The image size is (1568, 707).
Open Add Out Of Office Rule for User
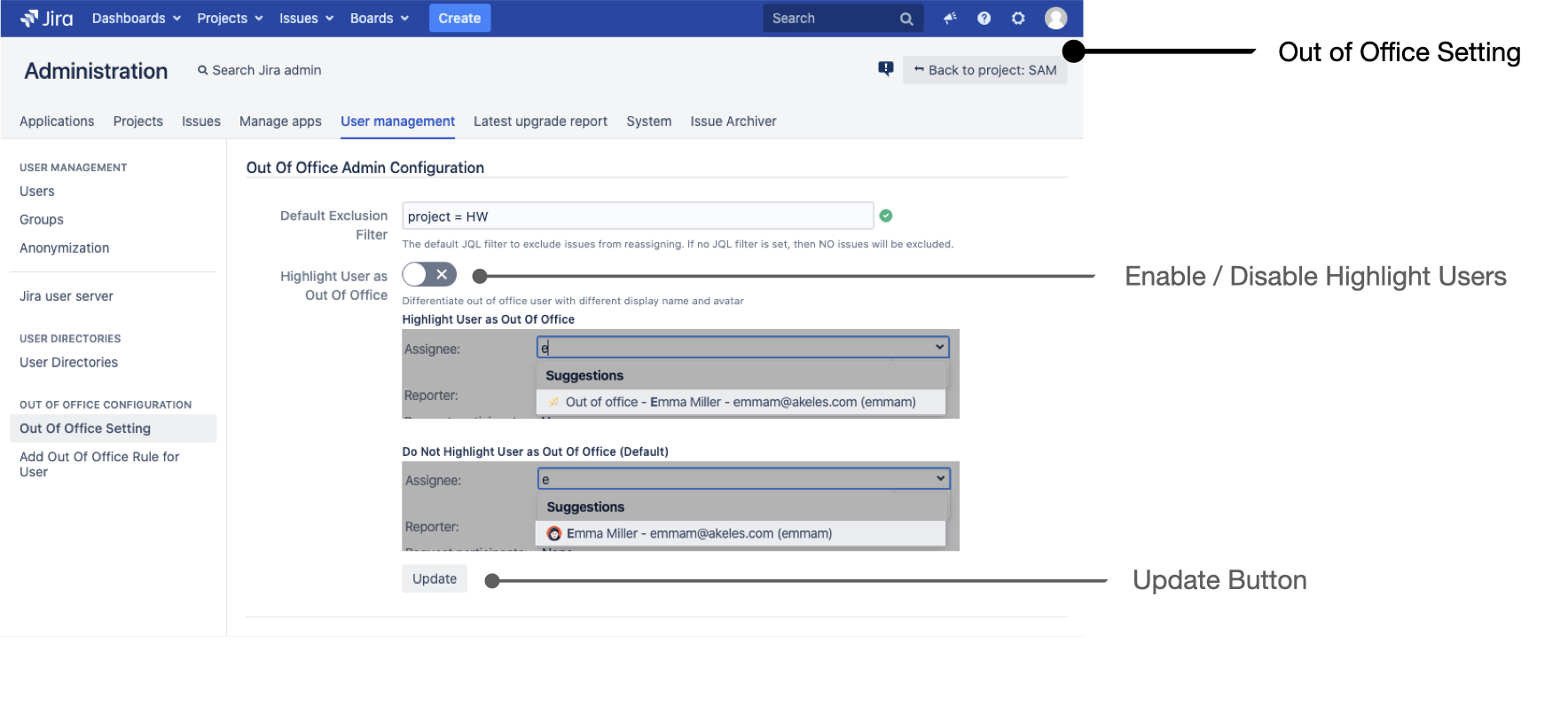coord(99,464)
